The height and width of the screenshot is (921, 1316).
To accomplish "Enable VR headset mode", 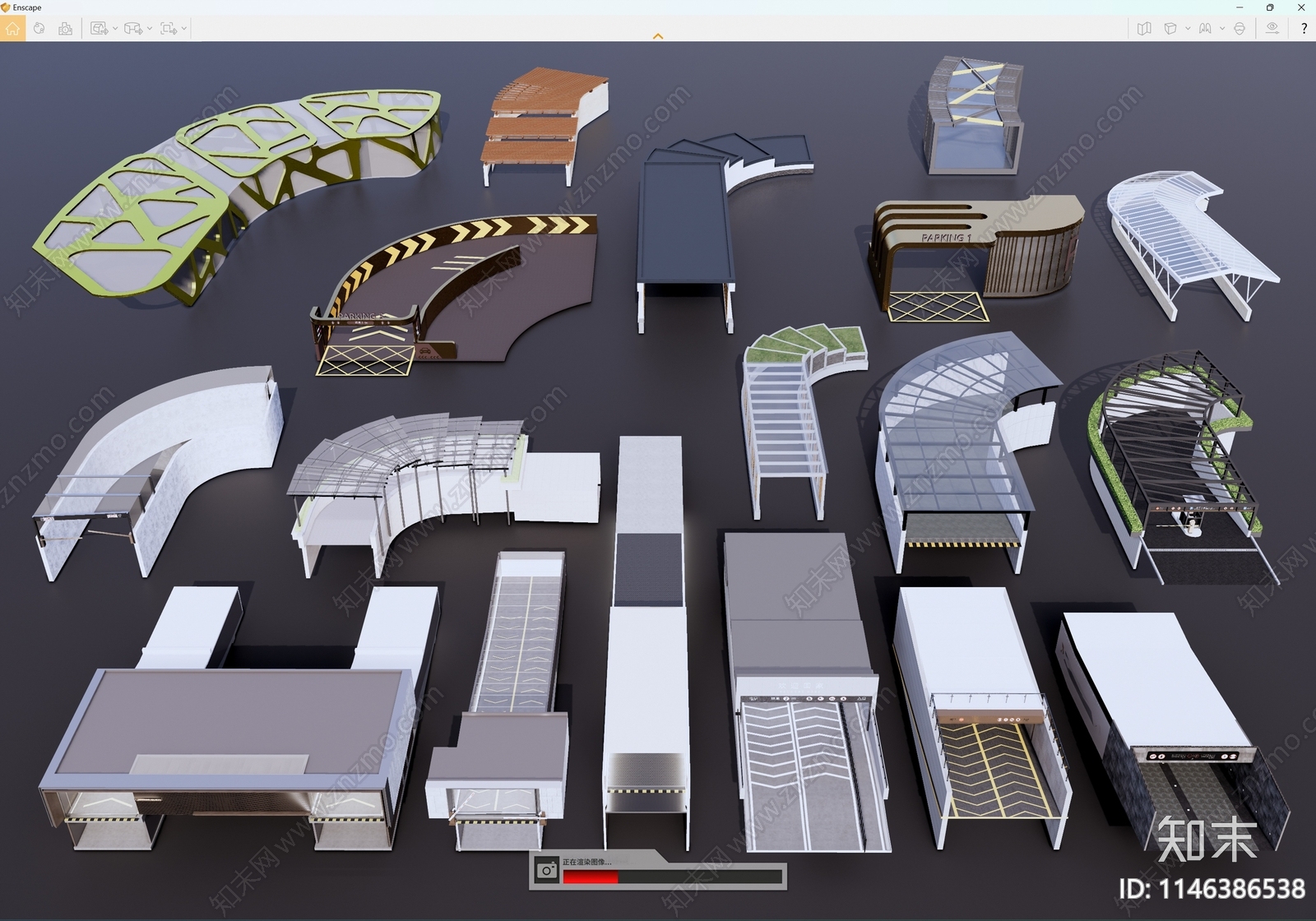I will pyautogui.click(x=1240, y=28).
